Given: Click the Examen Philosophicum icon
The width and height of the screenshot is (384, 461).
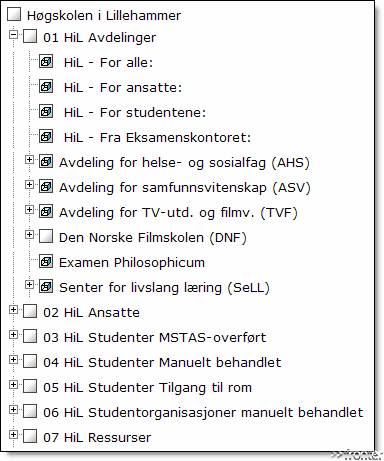Looking at the screenshot, I should (x=46, y=262).
